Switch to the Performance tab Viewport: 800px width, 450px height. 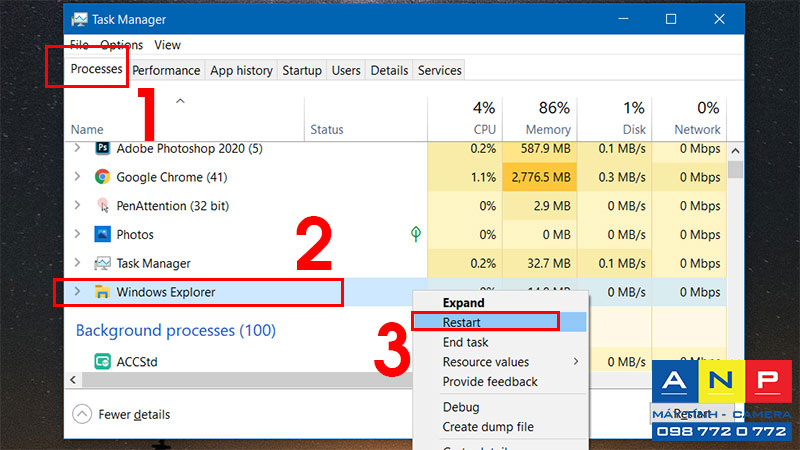pyautogui.click(x=166, y=70)
